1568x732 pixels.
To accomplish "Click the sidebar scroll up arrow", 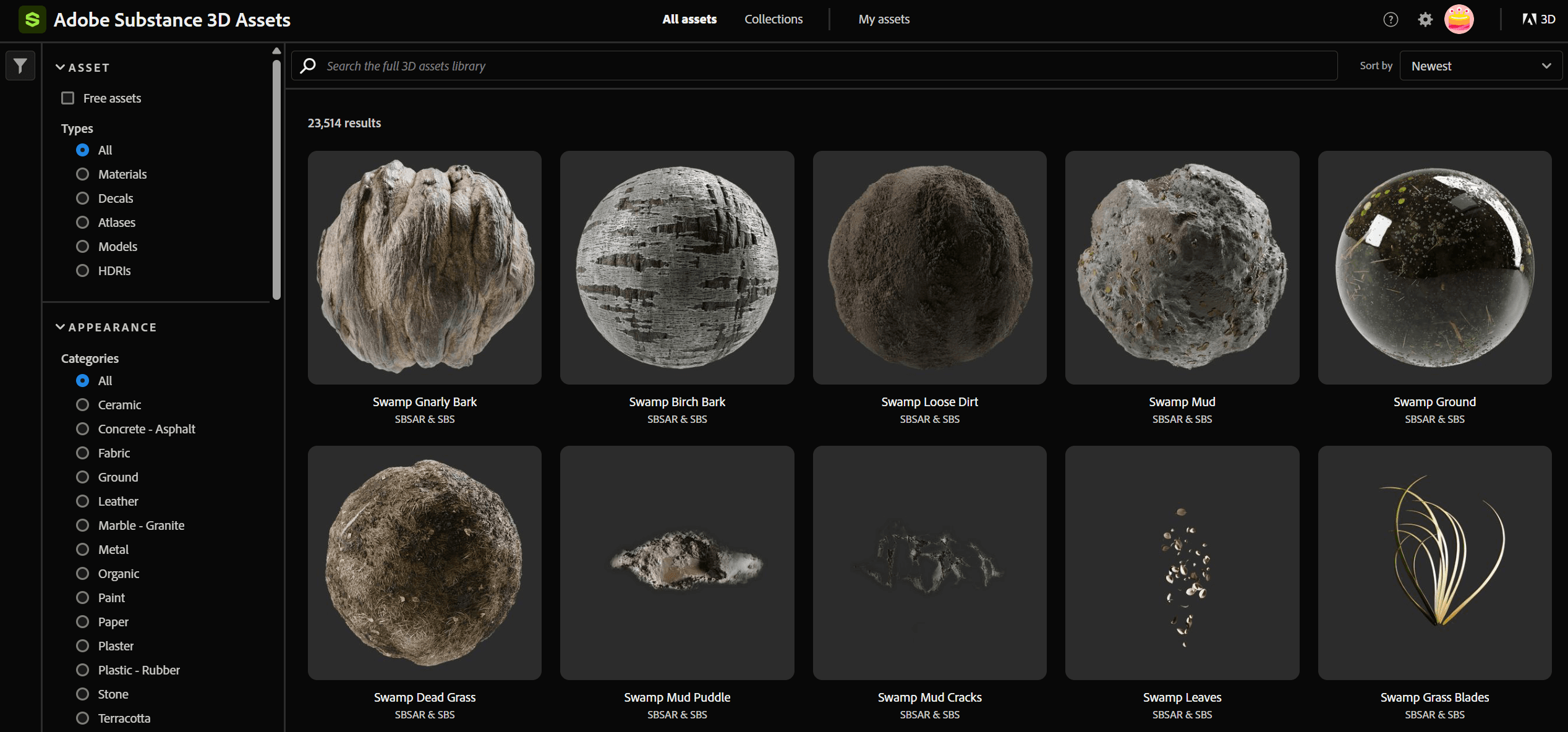I will [276, 51].
